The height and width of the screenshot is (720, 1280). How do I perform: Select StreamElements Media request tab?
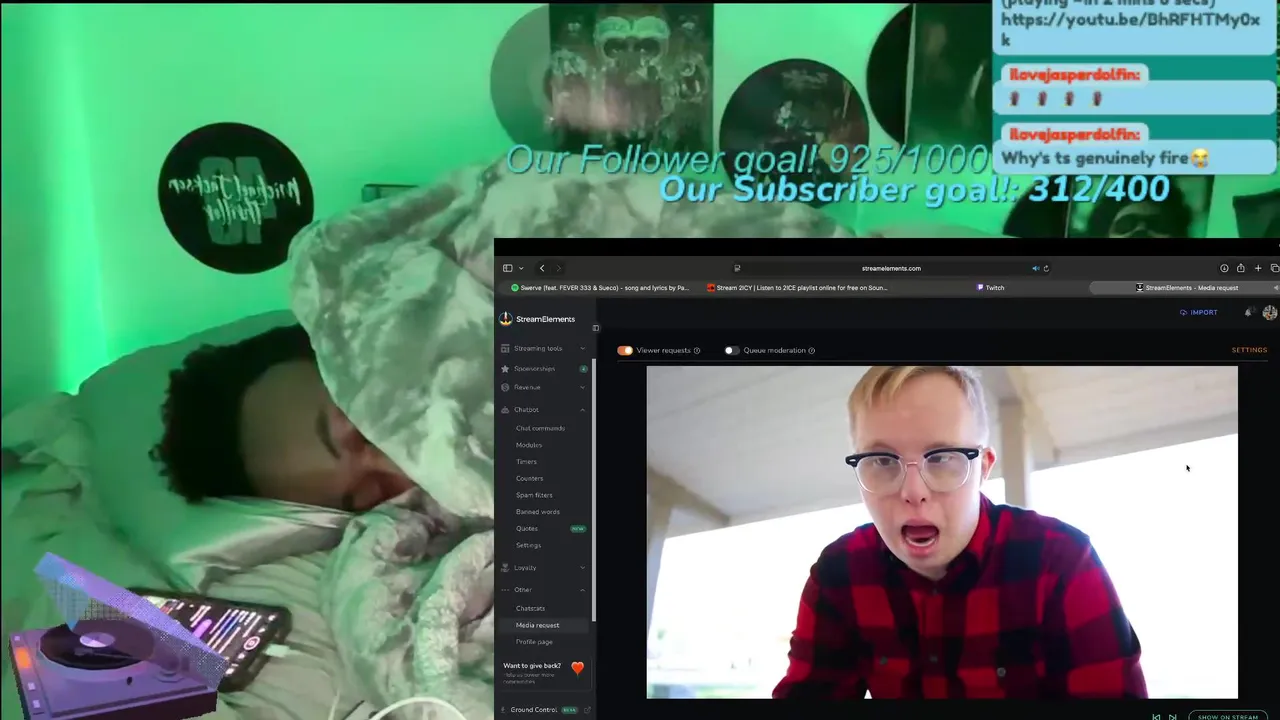pos(1186,288)
